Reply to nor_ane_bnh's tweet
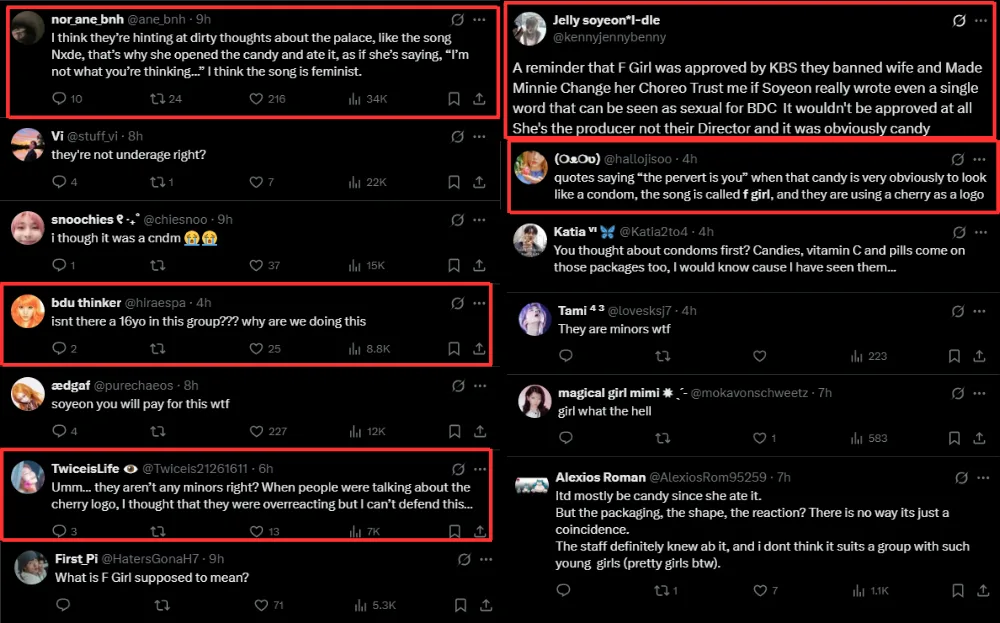Screen dimensions: 1000x623 click(x=58, y=99)
